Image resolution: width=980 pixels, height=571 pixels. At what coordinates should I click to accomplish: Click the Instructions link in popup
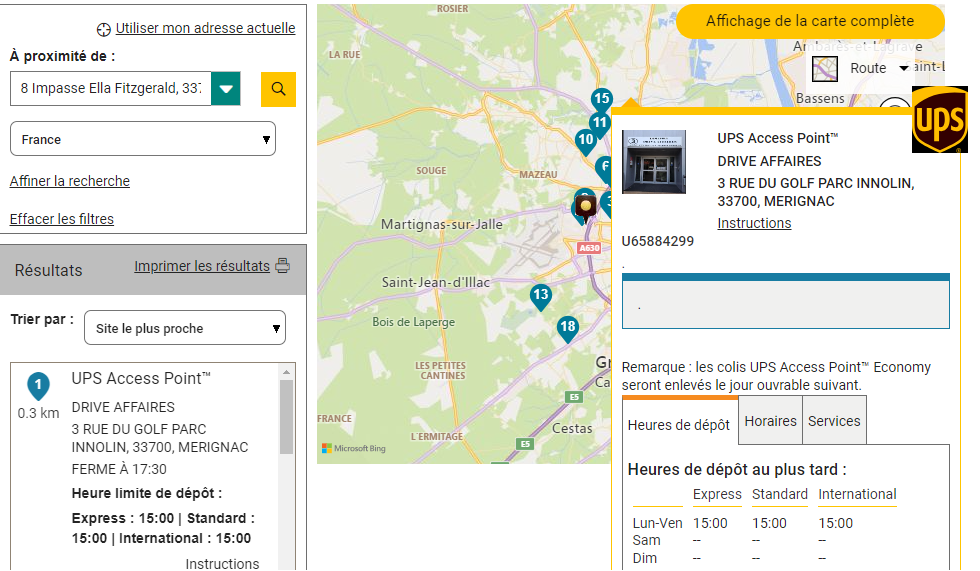tap(754, 223)
